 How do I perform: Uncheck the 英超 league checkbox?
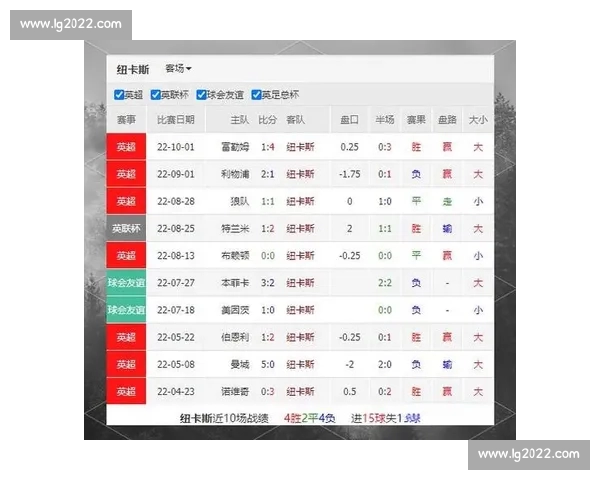click(x=119, y=95)
